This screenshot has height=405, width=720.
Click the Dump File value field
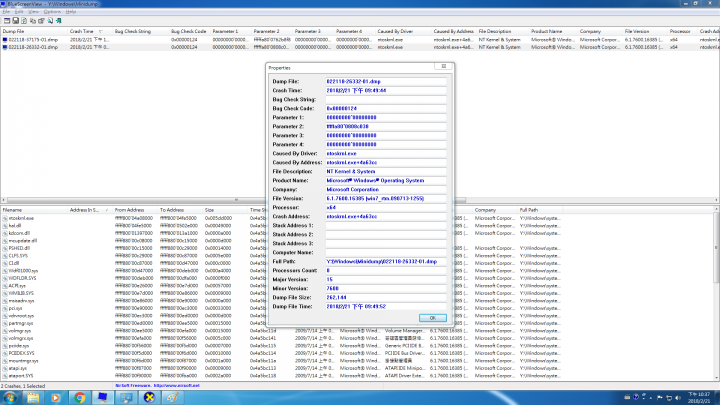click(386, 81)
